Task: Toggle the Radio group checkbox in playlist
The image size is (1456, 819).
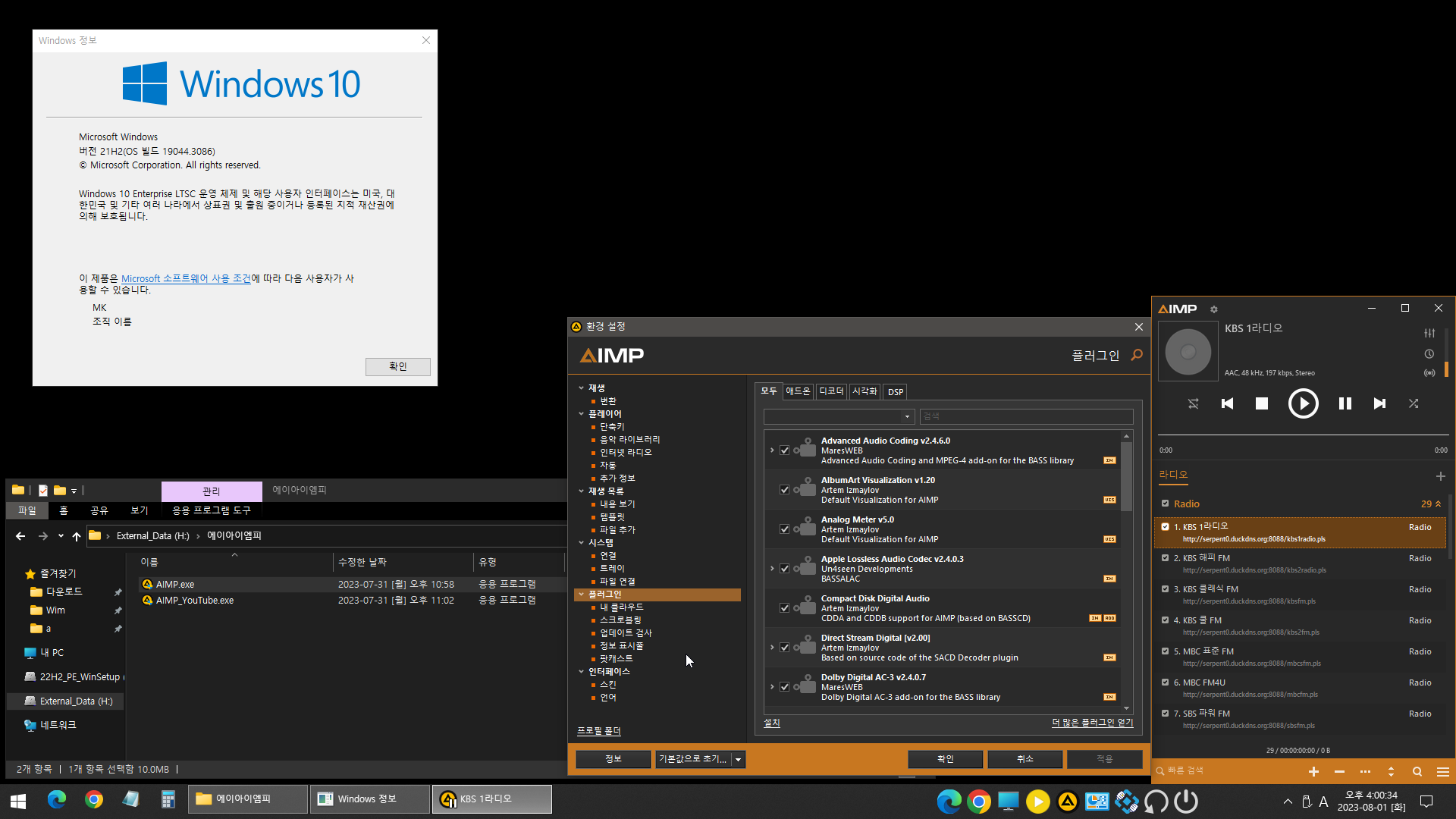Action: pyautogui.click(x=1166, y=504)
